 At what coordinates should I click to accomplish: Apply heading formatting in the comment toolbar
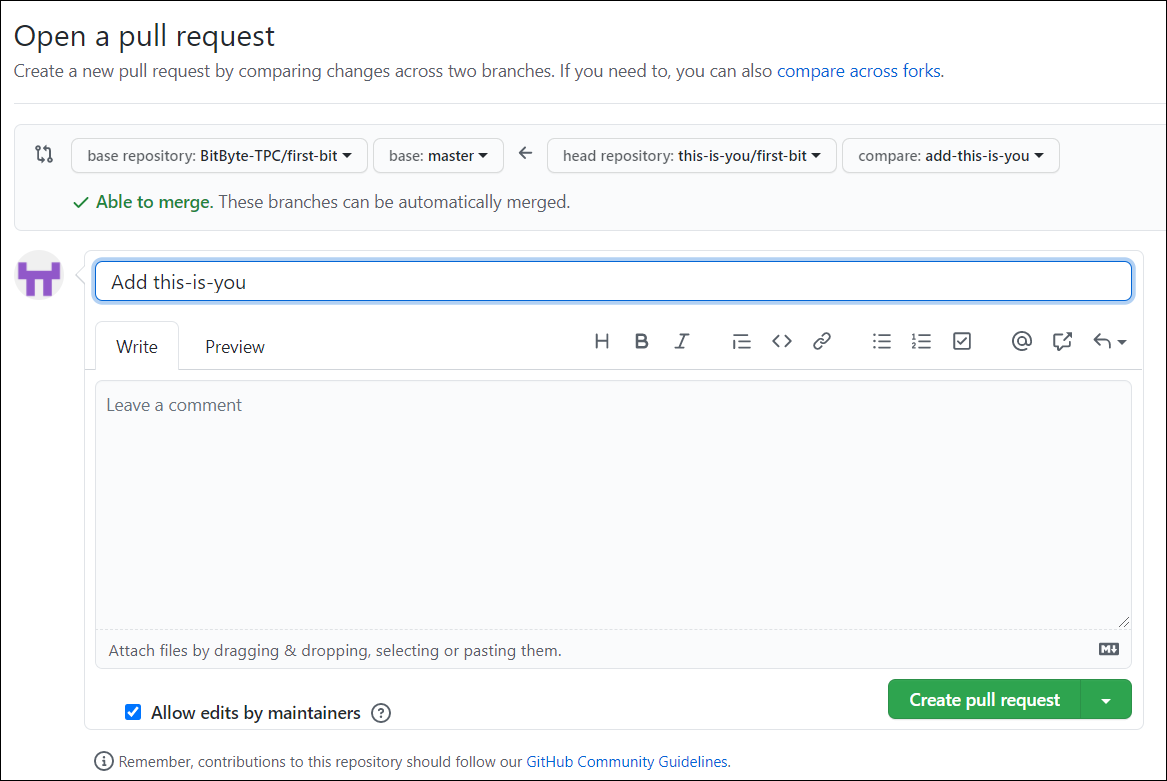(x=601, y=341)
